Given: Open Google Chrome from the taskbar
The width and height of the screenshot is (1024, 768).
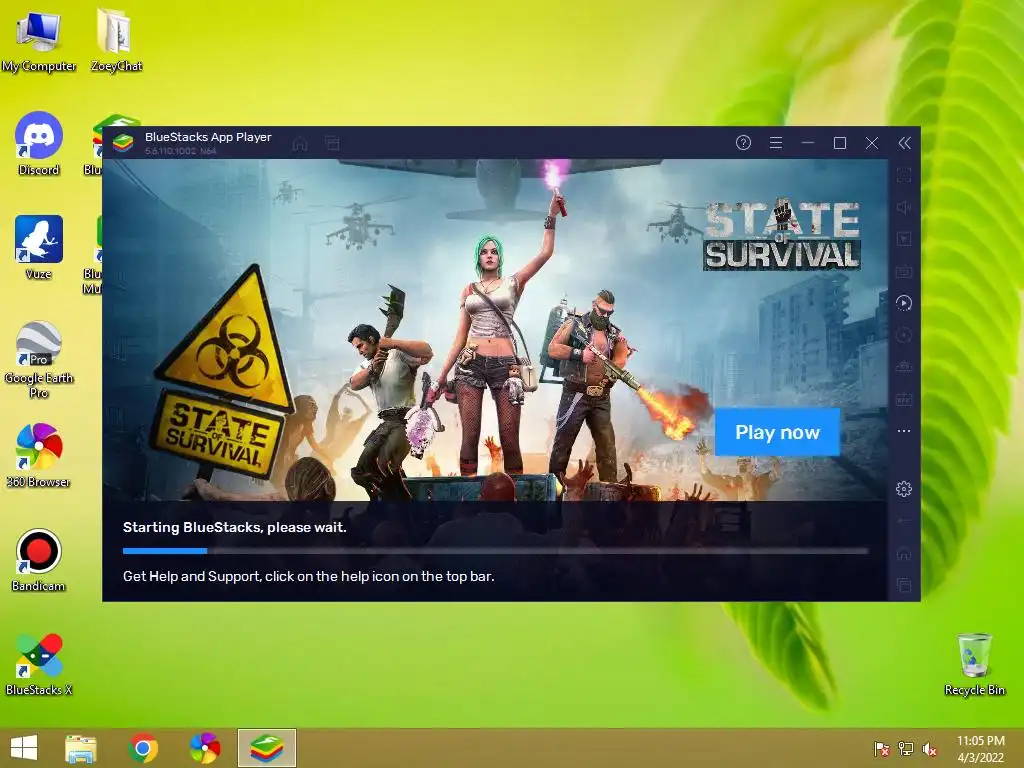Looking at the screenshot, I should [143, 748].
